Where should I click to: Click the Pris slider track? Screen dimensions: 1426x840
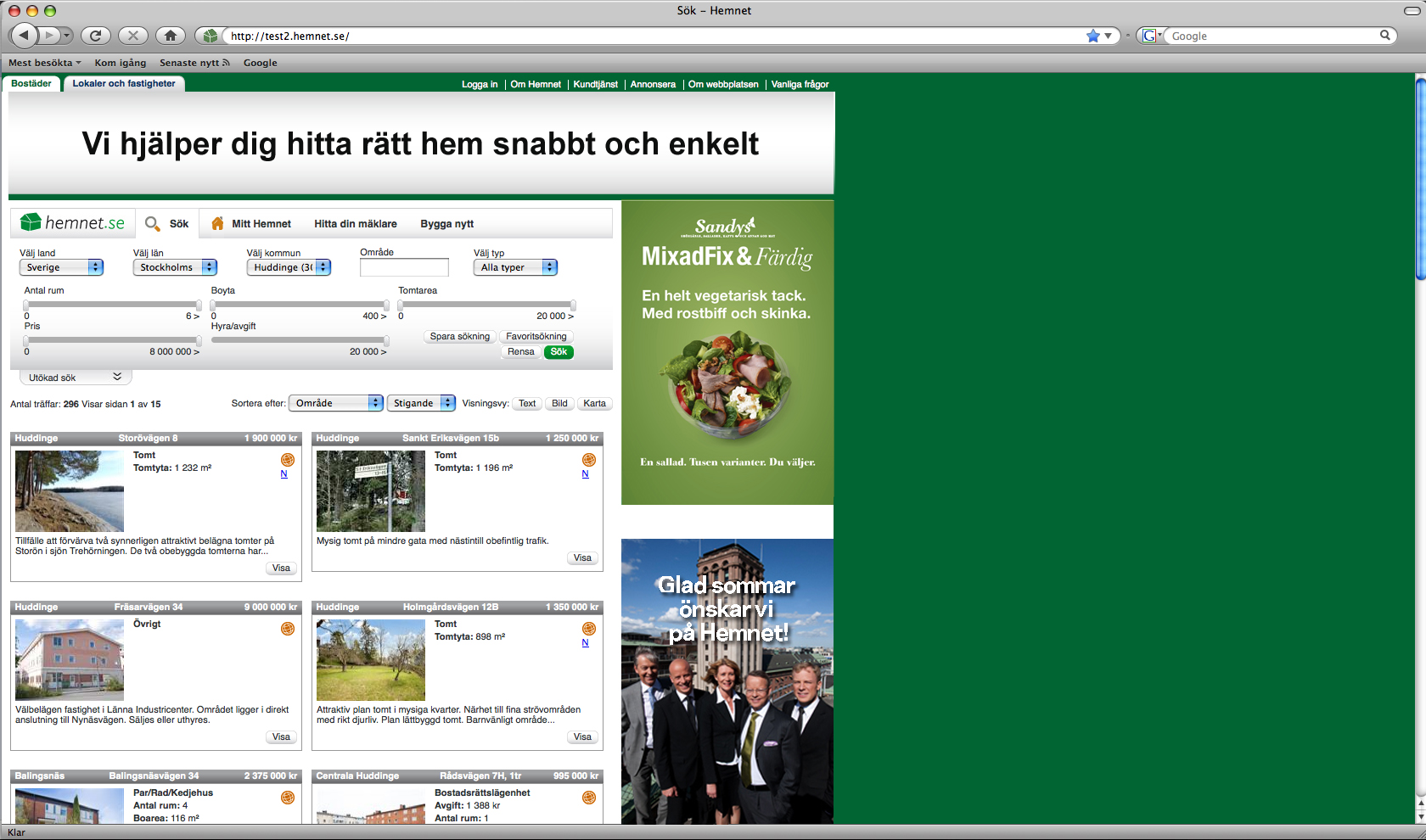[x=112, y=340]
